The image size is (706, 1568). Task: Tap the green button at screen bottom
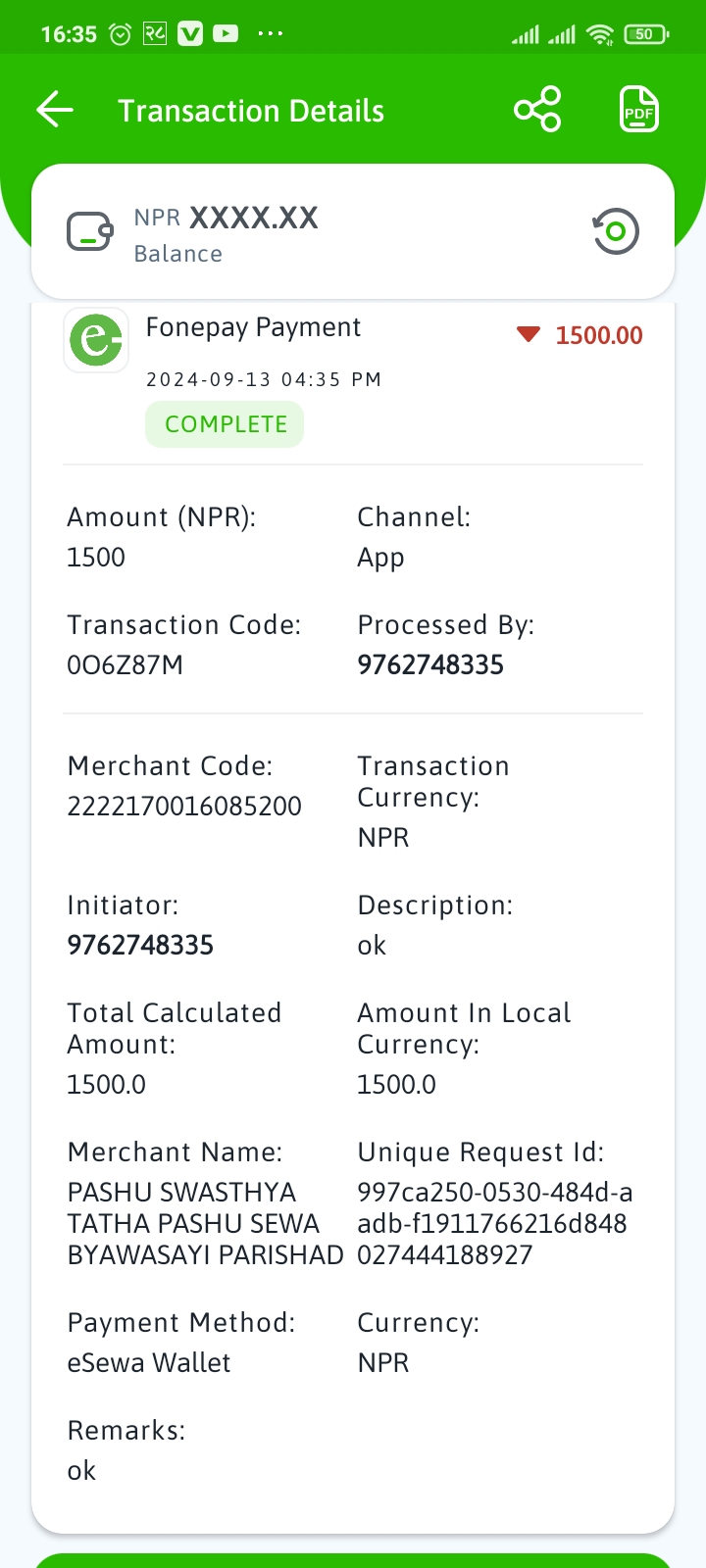pyautogui.click(x=353, y=1560)
